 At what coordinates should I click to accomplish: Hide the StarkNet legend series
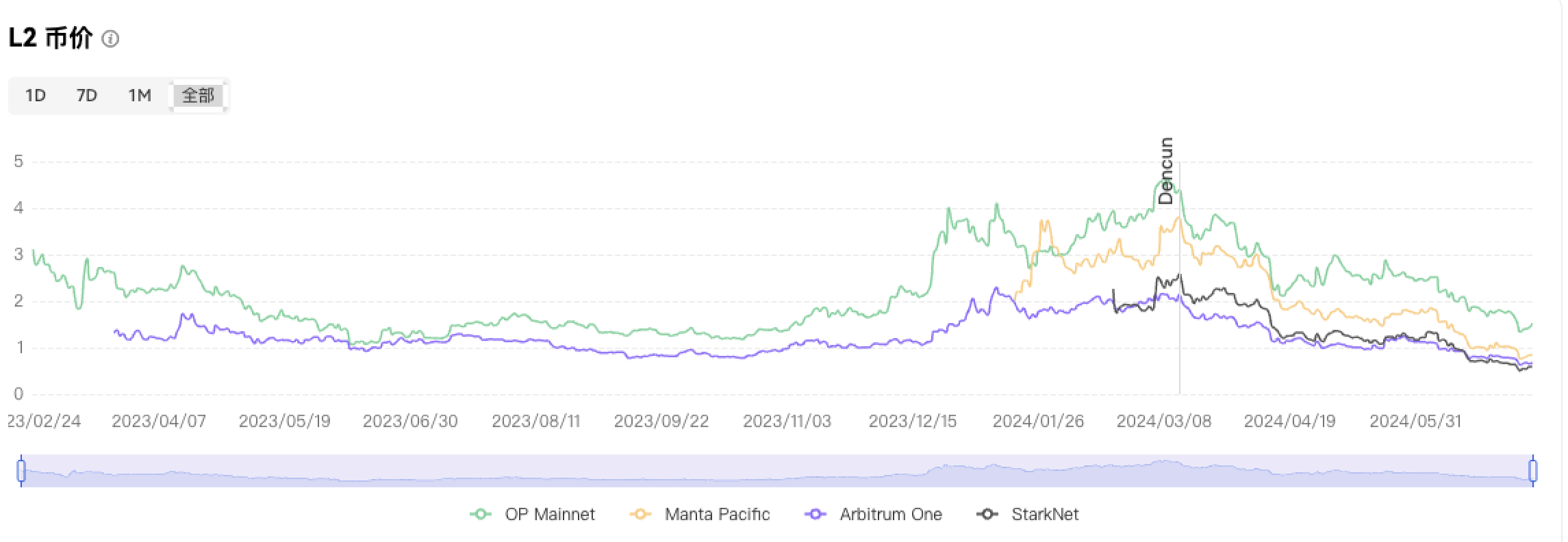click(x=1045, y=514)
